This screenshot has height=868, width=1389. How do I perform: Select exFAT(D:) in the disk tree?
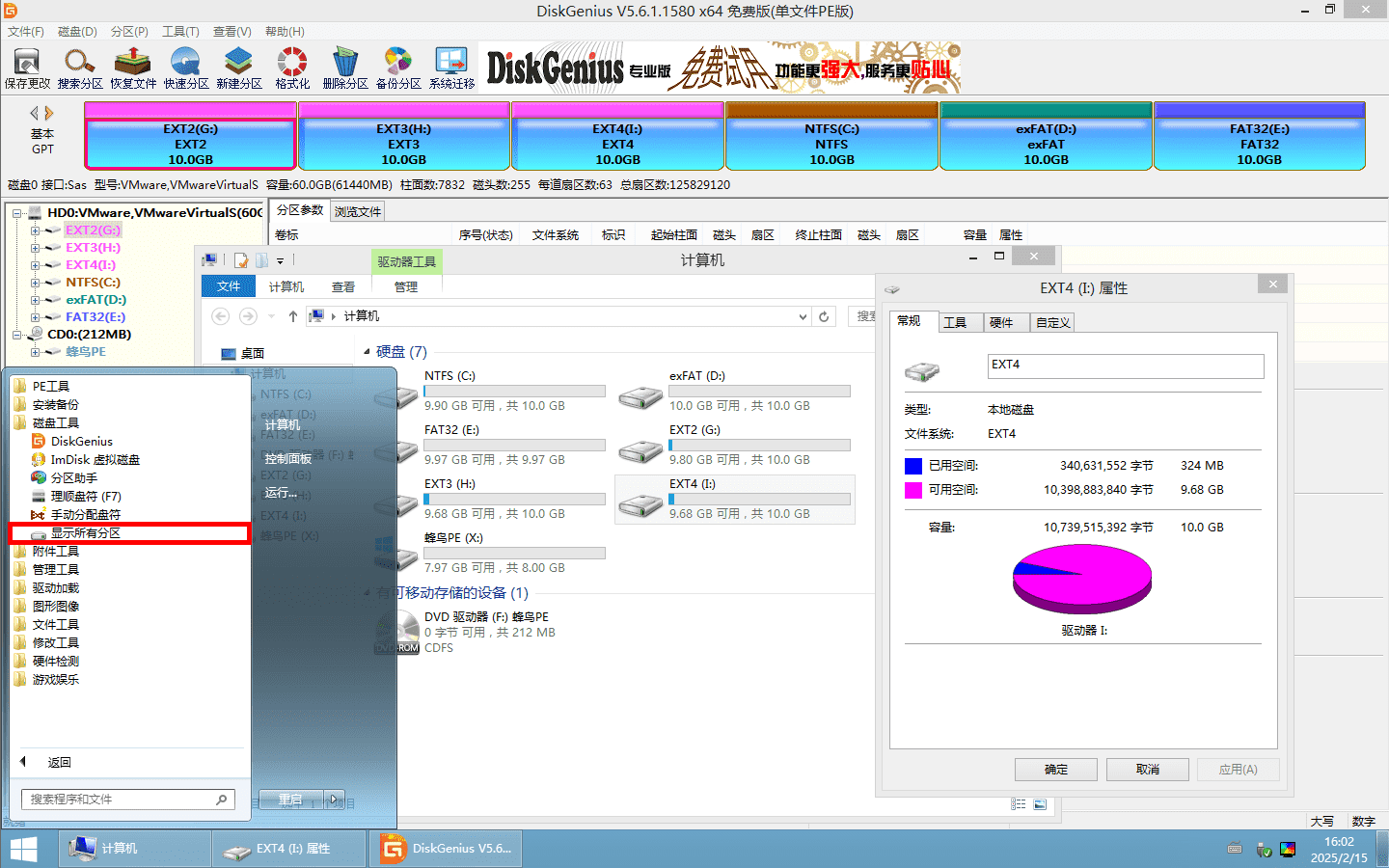(95, 300)
